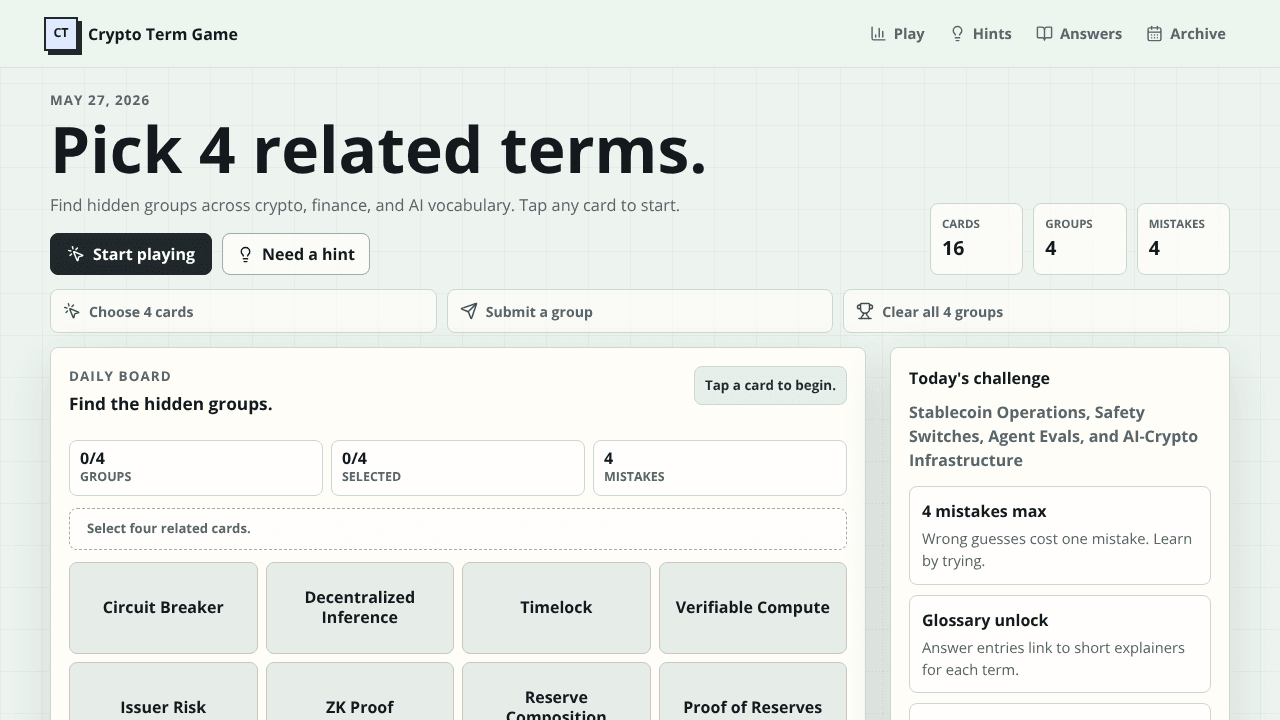Open the Archive nav item
1280x720 pixels.
(1186, 34)
